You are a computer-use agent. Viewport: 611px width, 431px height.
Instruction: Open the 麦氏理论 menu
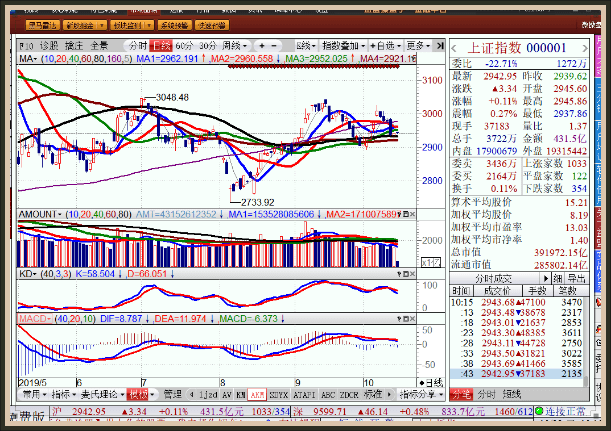tap(102, 395)
